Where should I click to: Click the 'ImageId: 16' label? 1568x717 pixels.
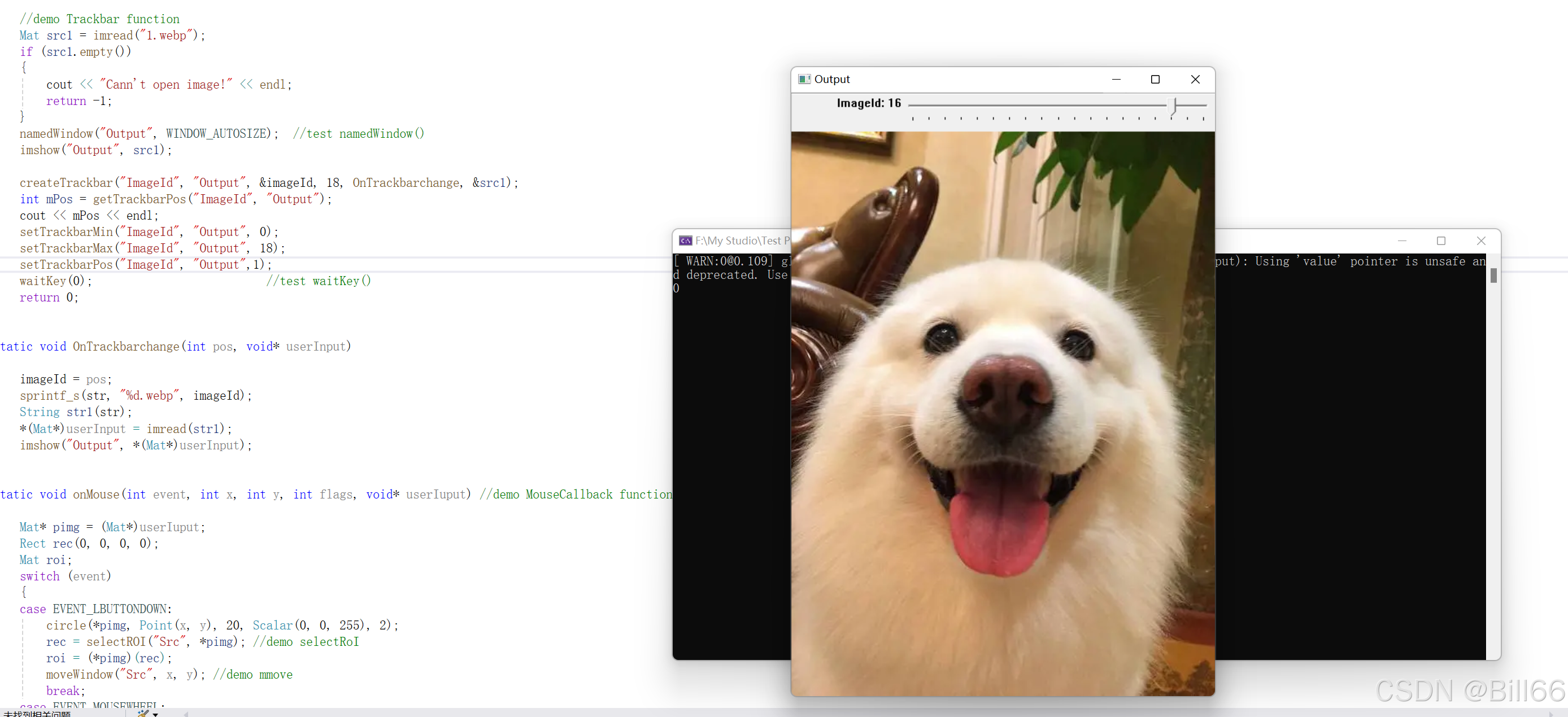point(869,103)
